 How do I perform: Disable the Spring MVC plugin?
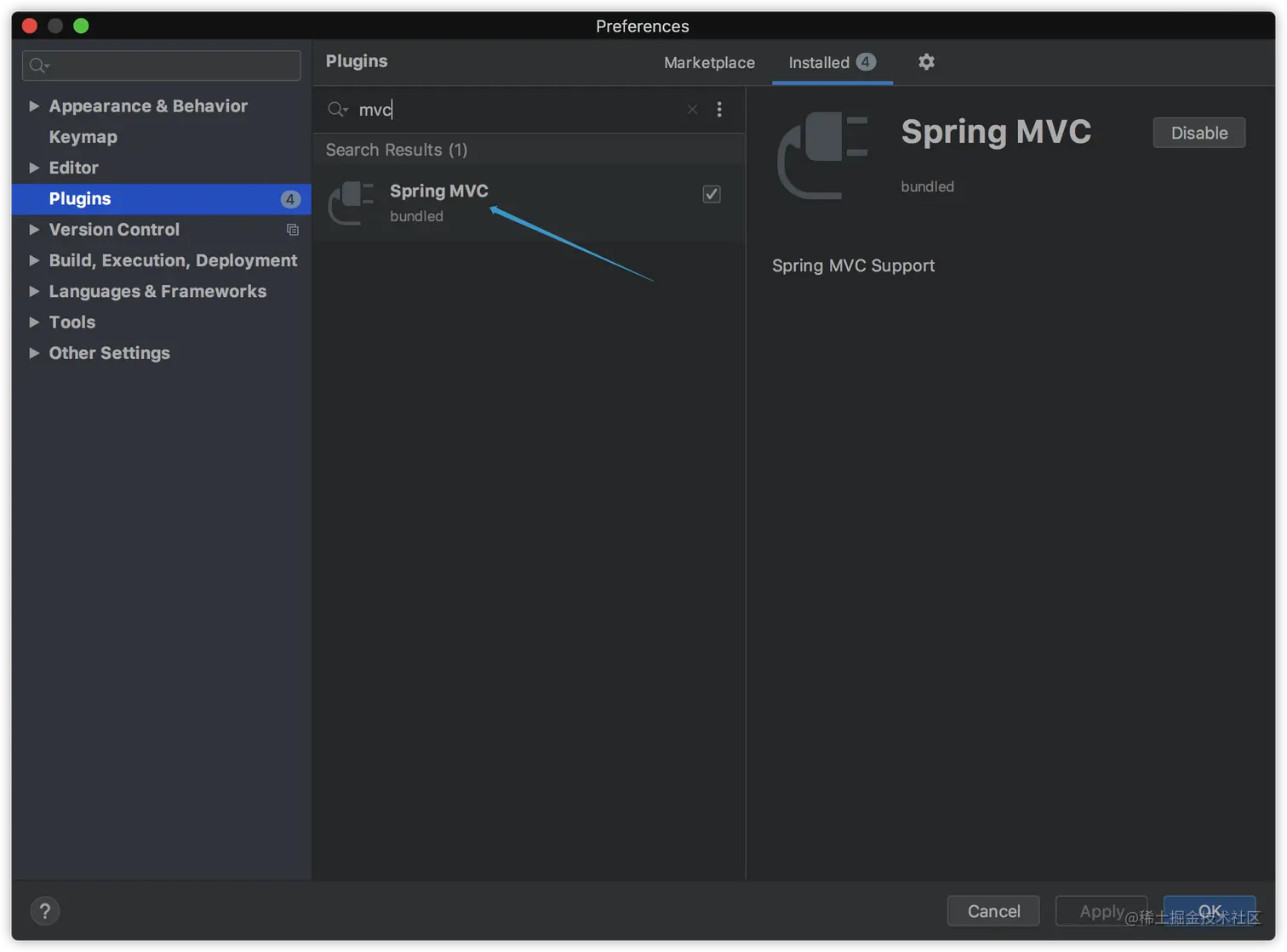[1198, 133]
